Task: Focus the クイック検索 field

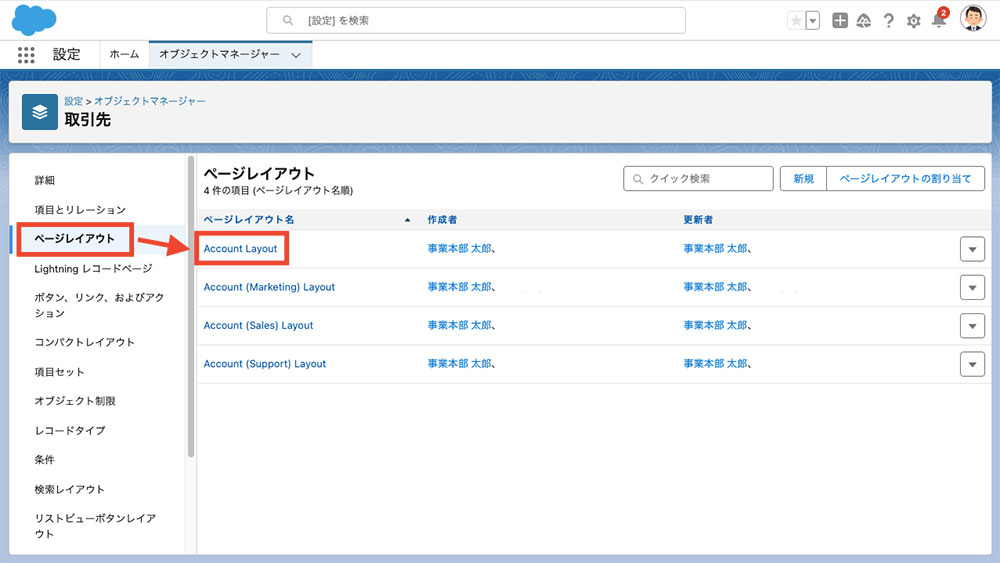Action: 698,179
